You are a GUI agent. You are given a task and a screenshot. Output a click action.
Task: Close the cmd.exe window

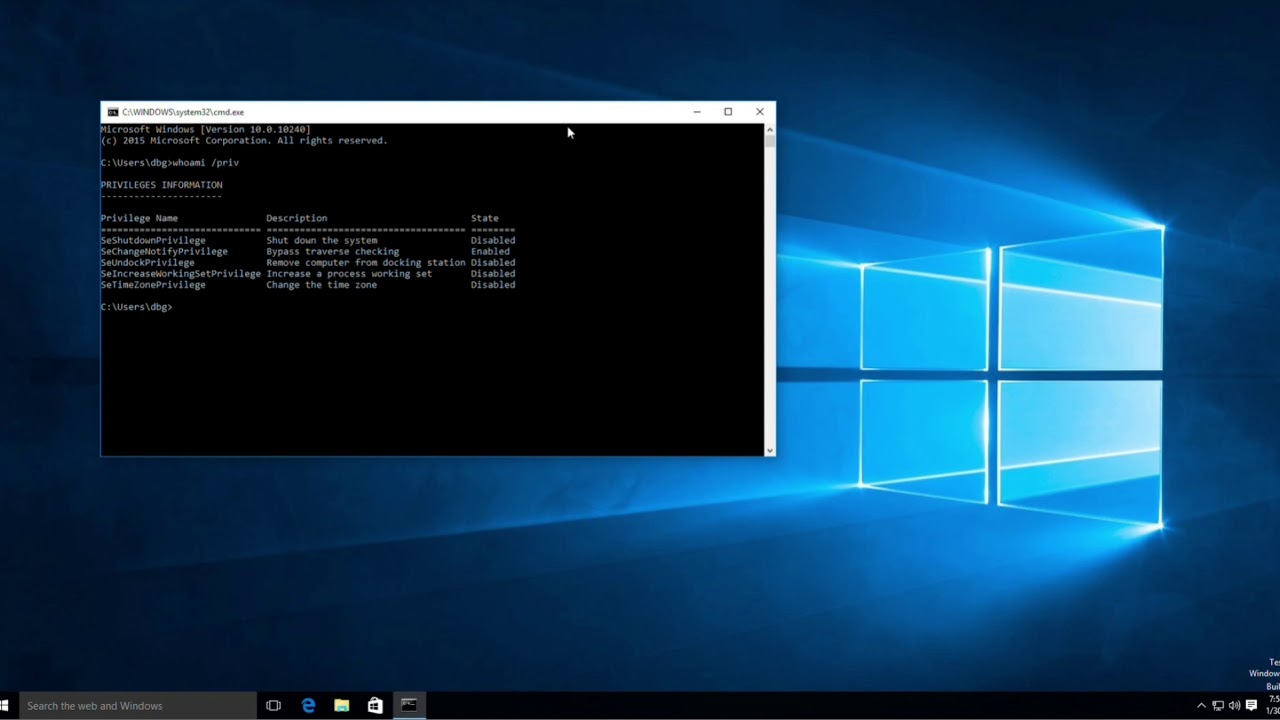point(760,112)
